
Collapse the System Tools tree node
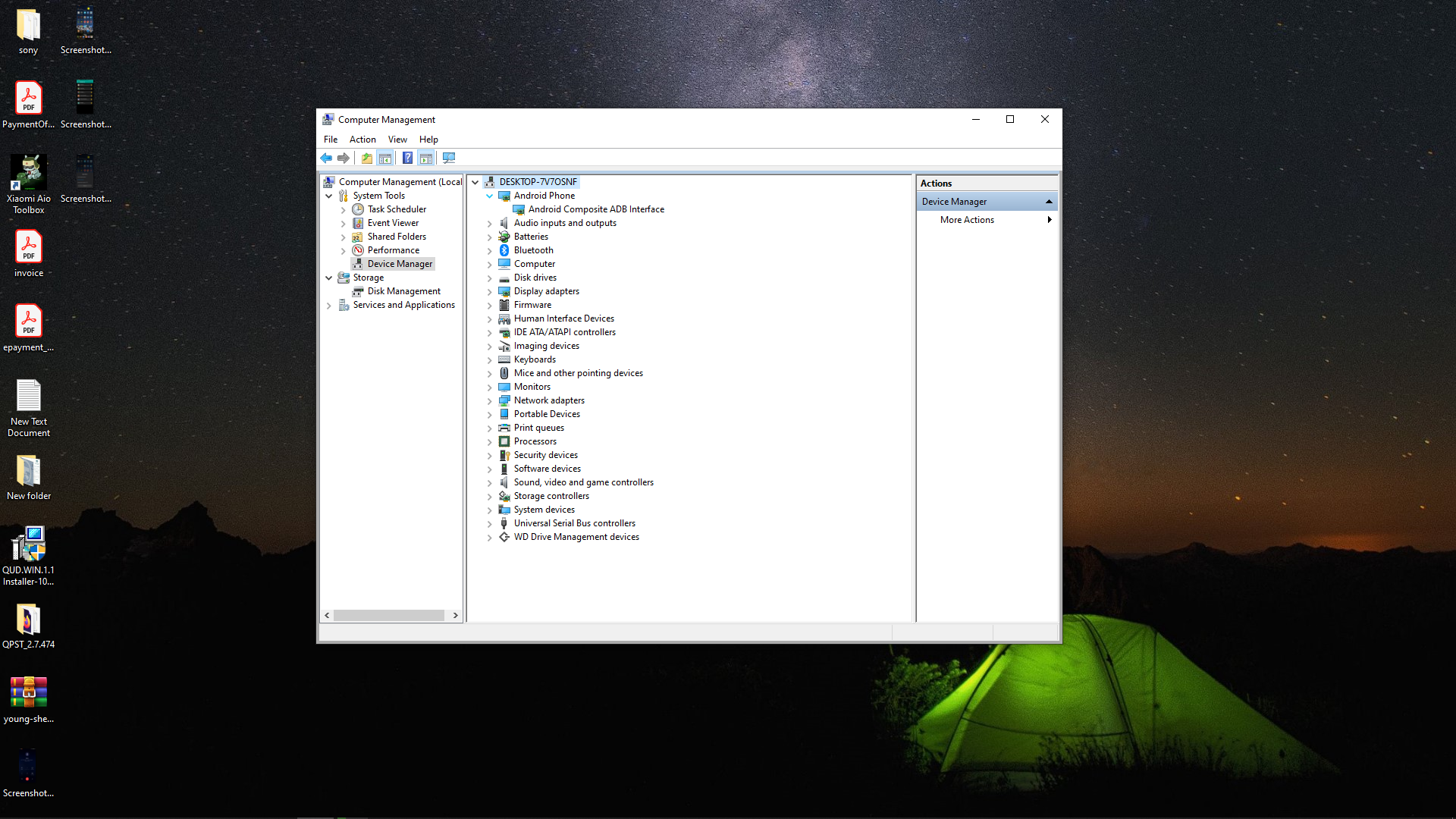329,196
